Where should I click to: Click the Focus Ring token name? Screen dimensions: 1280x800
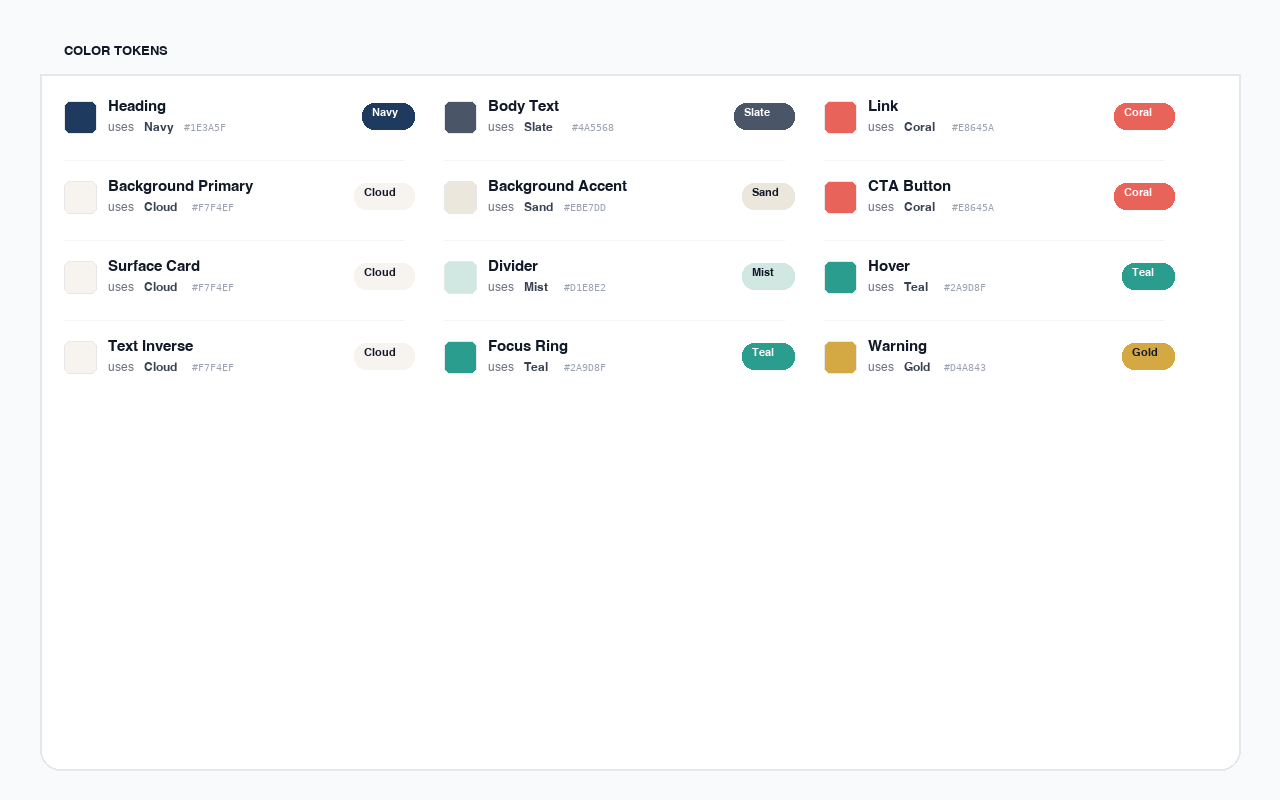[x=528, y=346]
